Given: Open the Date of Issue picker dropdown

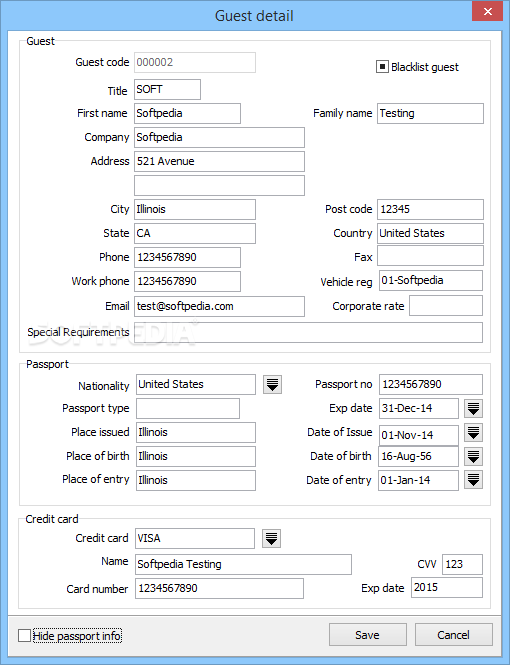Looking at the screenshot, I should (473, 433).
